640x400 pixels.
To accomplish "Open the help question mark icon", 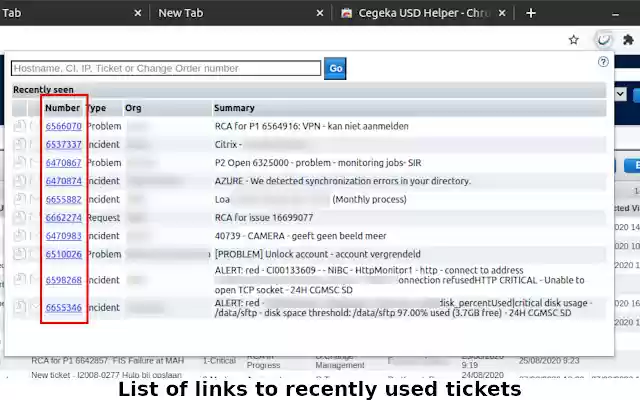I will click(x=603, y=62).
